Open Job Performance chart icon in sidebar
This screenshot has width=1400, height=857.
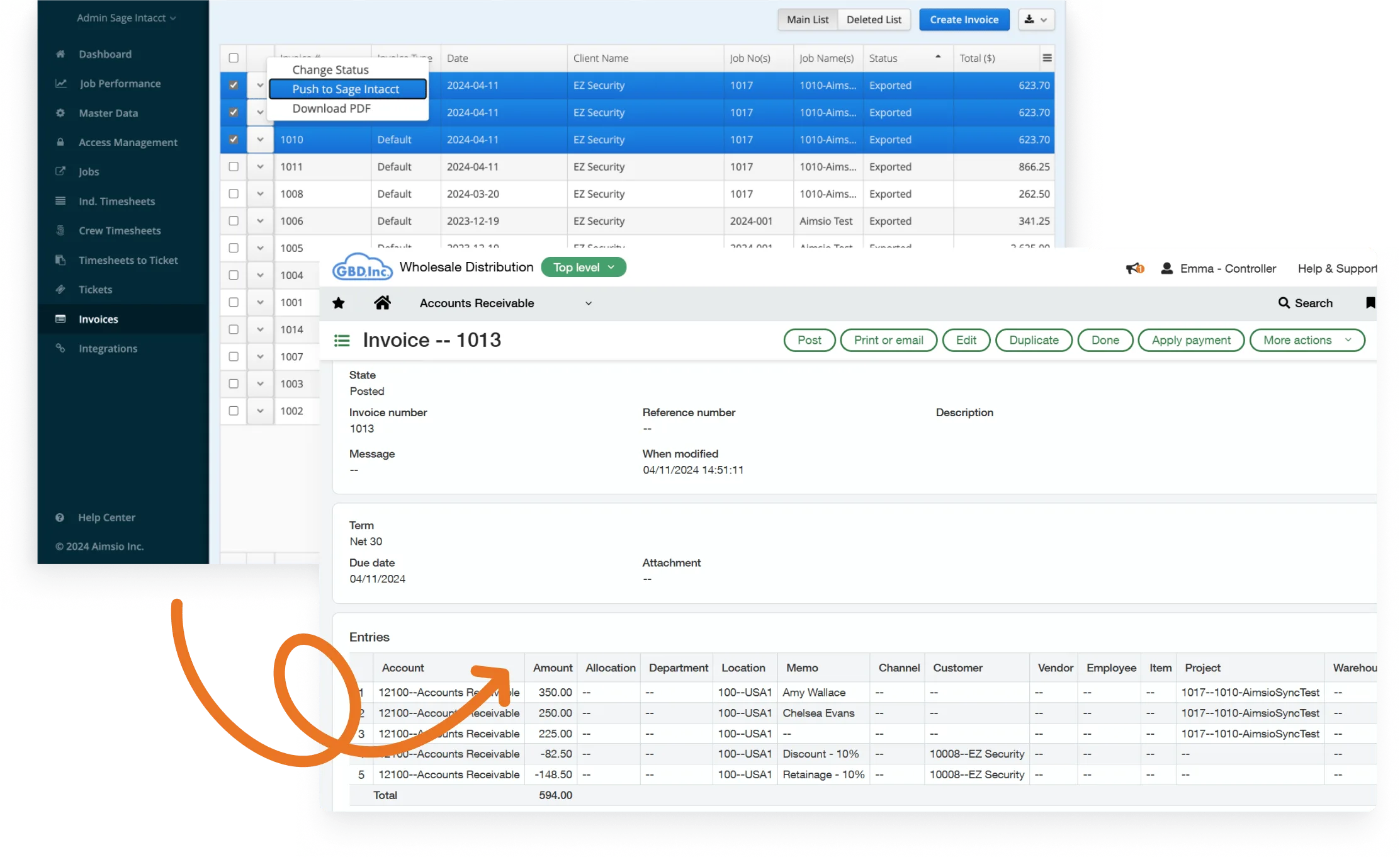click(61, 83)
